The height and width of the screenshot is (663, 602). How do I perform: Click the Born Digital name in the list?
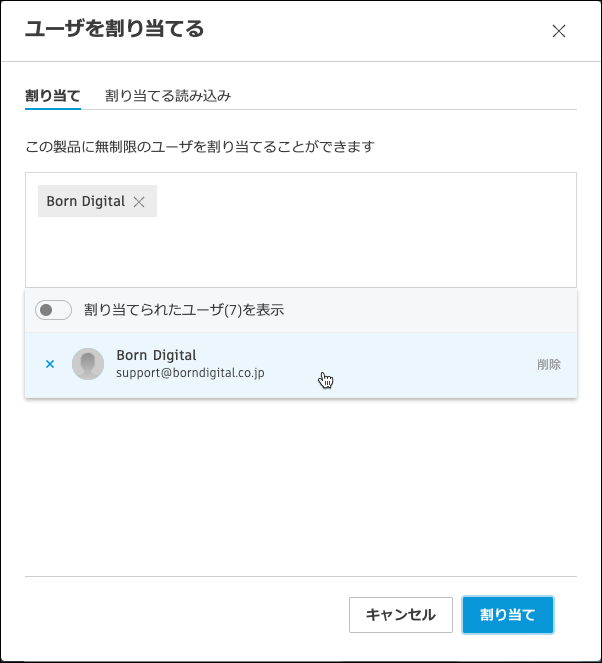[156, 355]
